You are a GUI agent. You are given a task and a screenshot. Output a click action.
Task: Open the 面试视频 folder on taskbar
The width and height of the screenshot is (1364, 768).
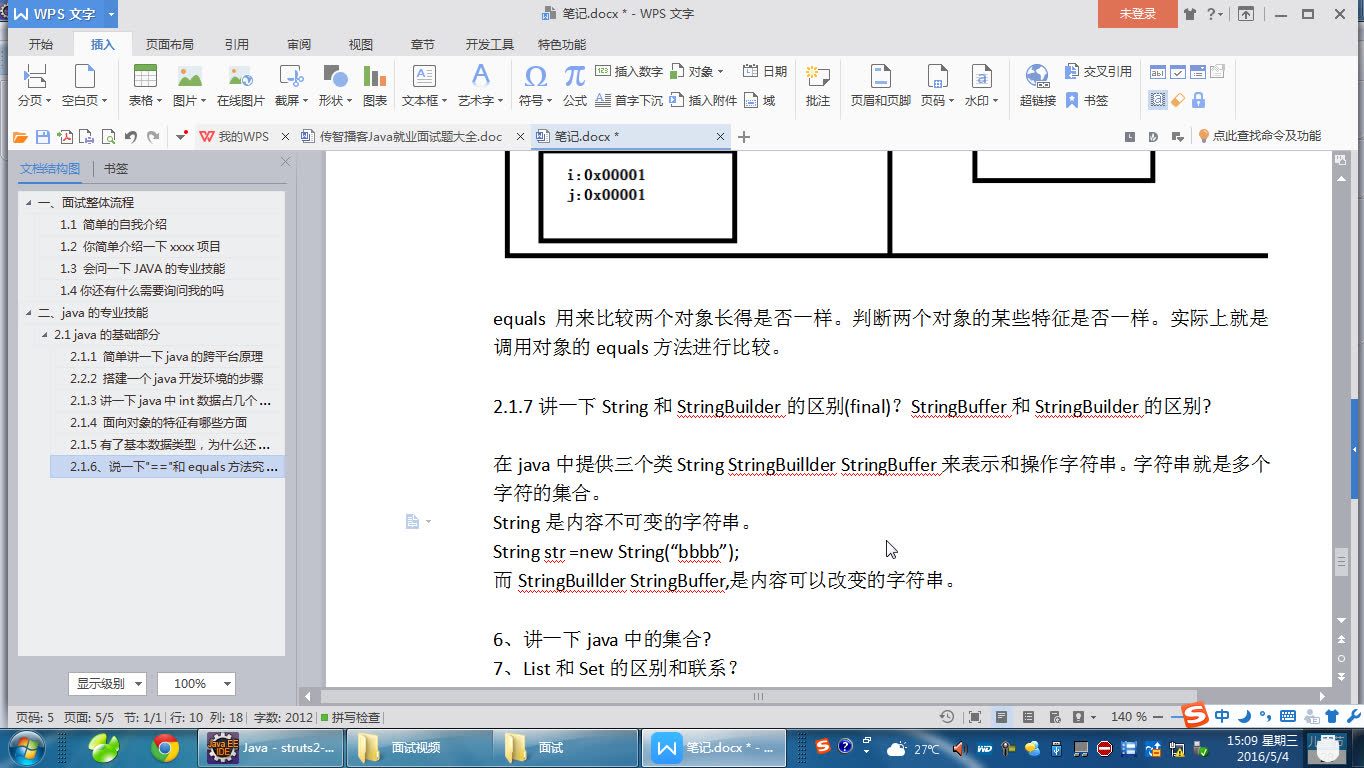(x=419, y=747)
